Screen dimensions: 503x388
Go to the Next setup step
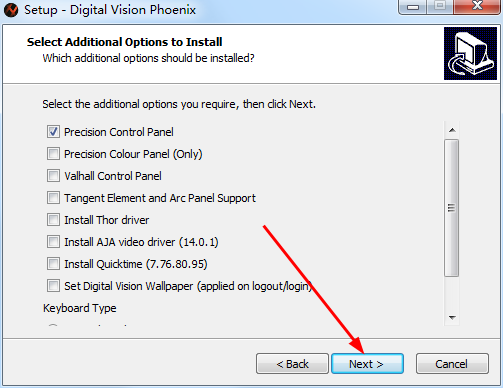(x=367, y=364)
